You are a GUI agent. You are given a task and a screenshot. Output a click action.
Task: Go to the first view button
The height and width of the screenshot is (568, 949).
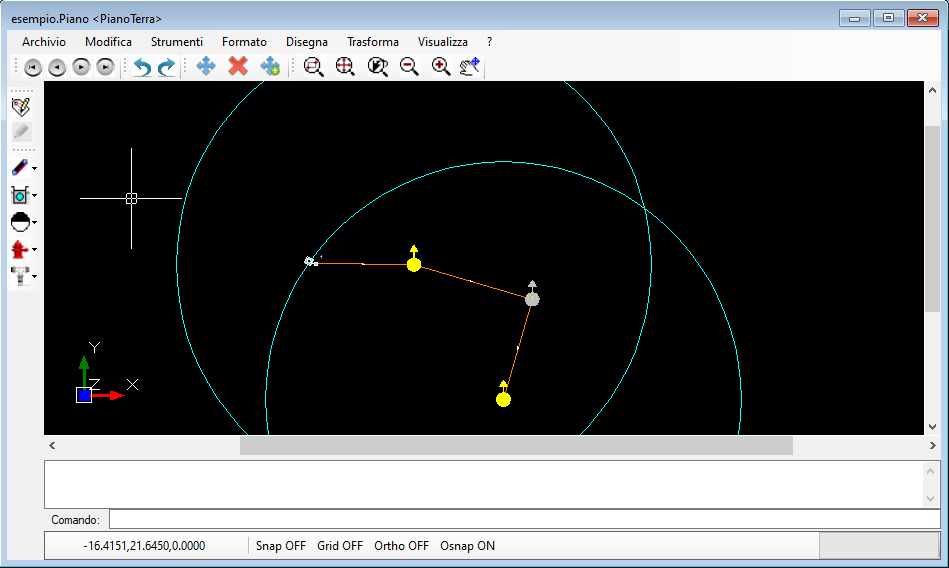click(33, 67)
